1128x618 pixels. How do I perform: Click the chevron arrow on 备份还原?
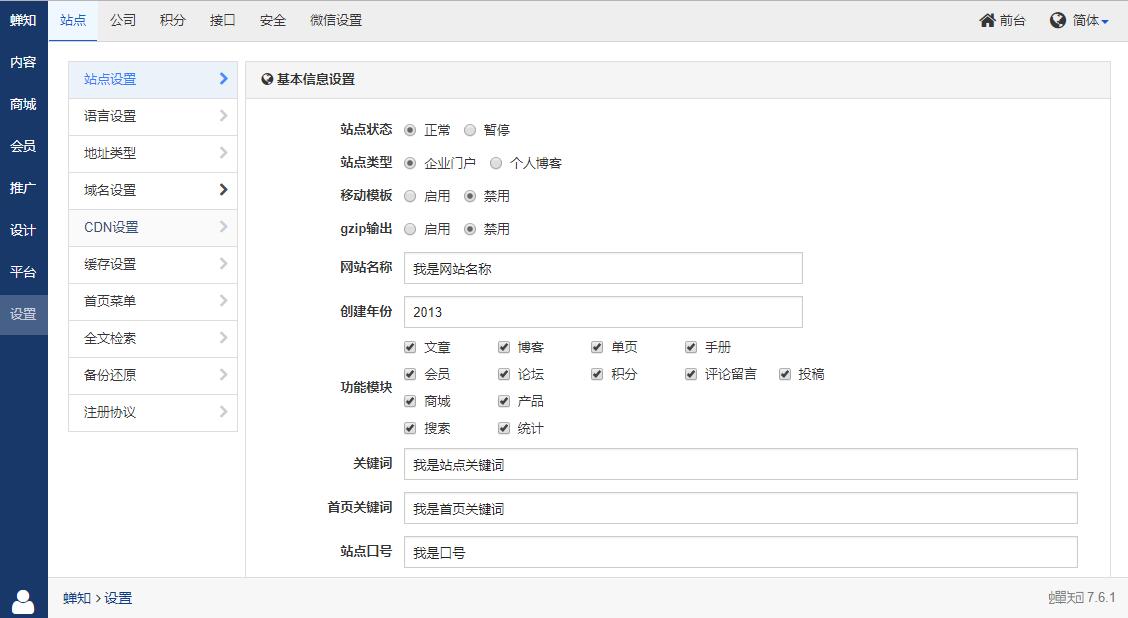tap(223, 375)
